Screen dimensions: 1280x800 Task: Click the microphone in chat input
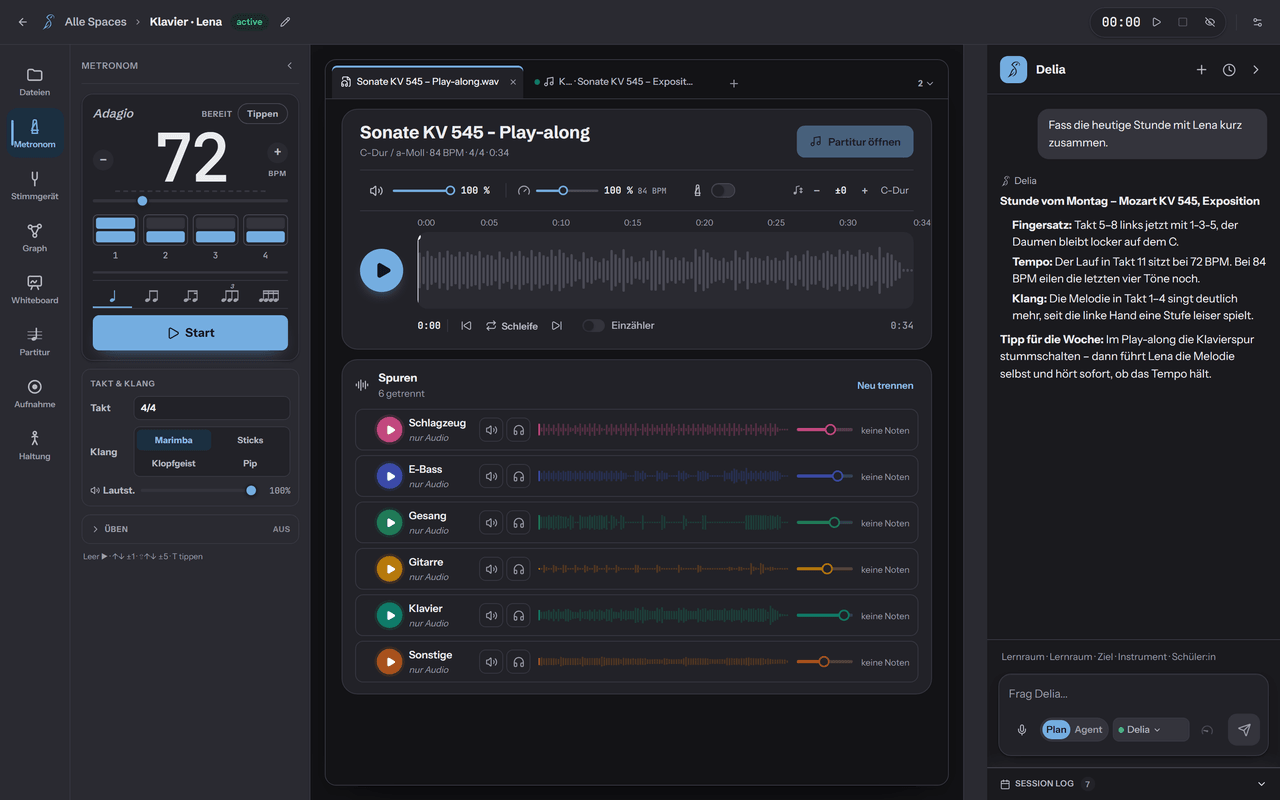[x=1022, y=730]
